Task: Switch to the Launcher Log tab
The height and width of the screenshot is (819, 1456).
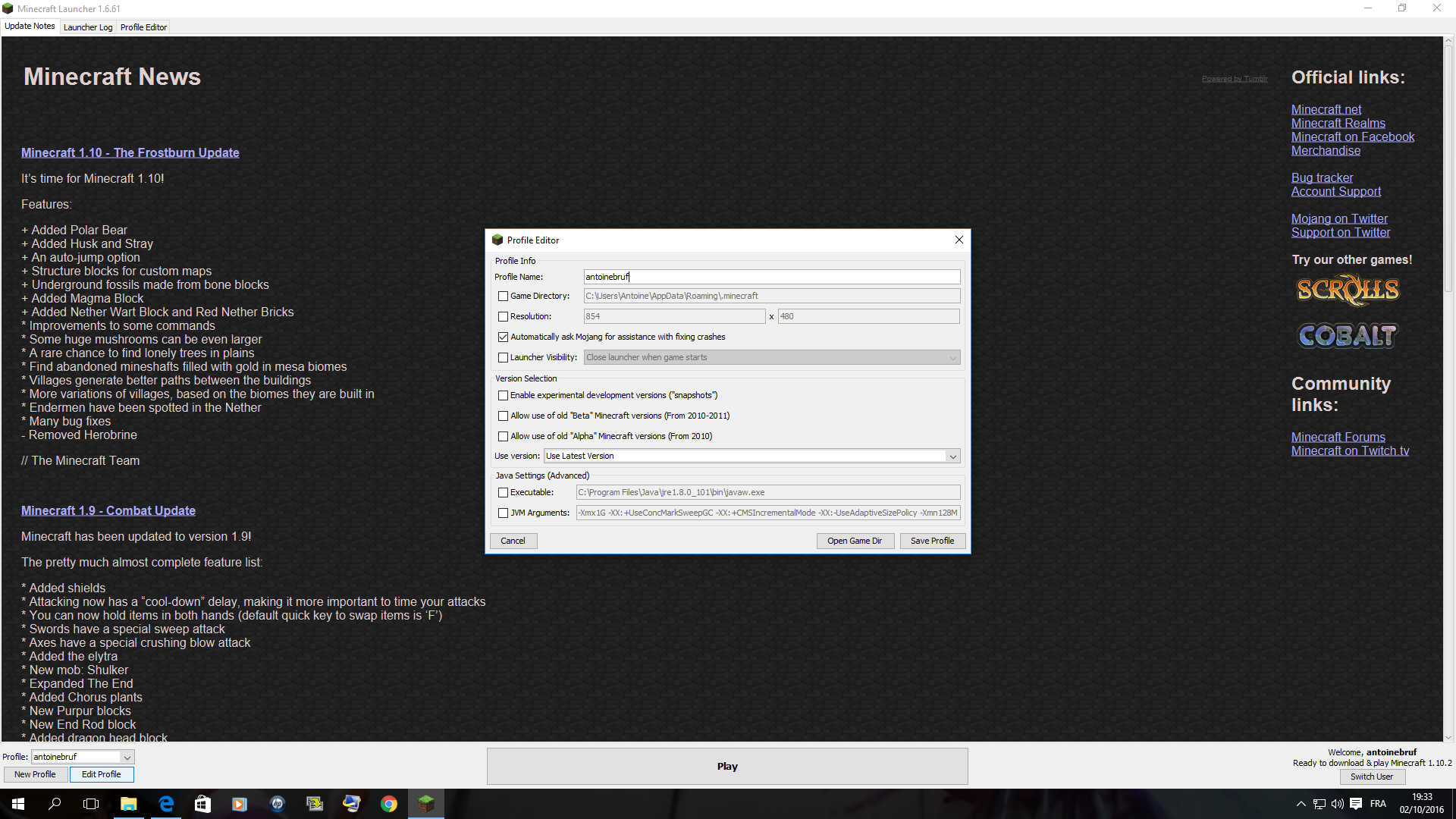Action: point(88,27)
